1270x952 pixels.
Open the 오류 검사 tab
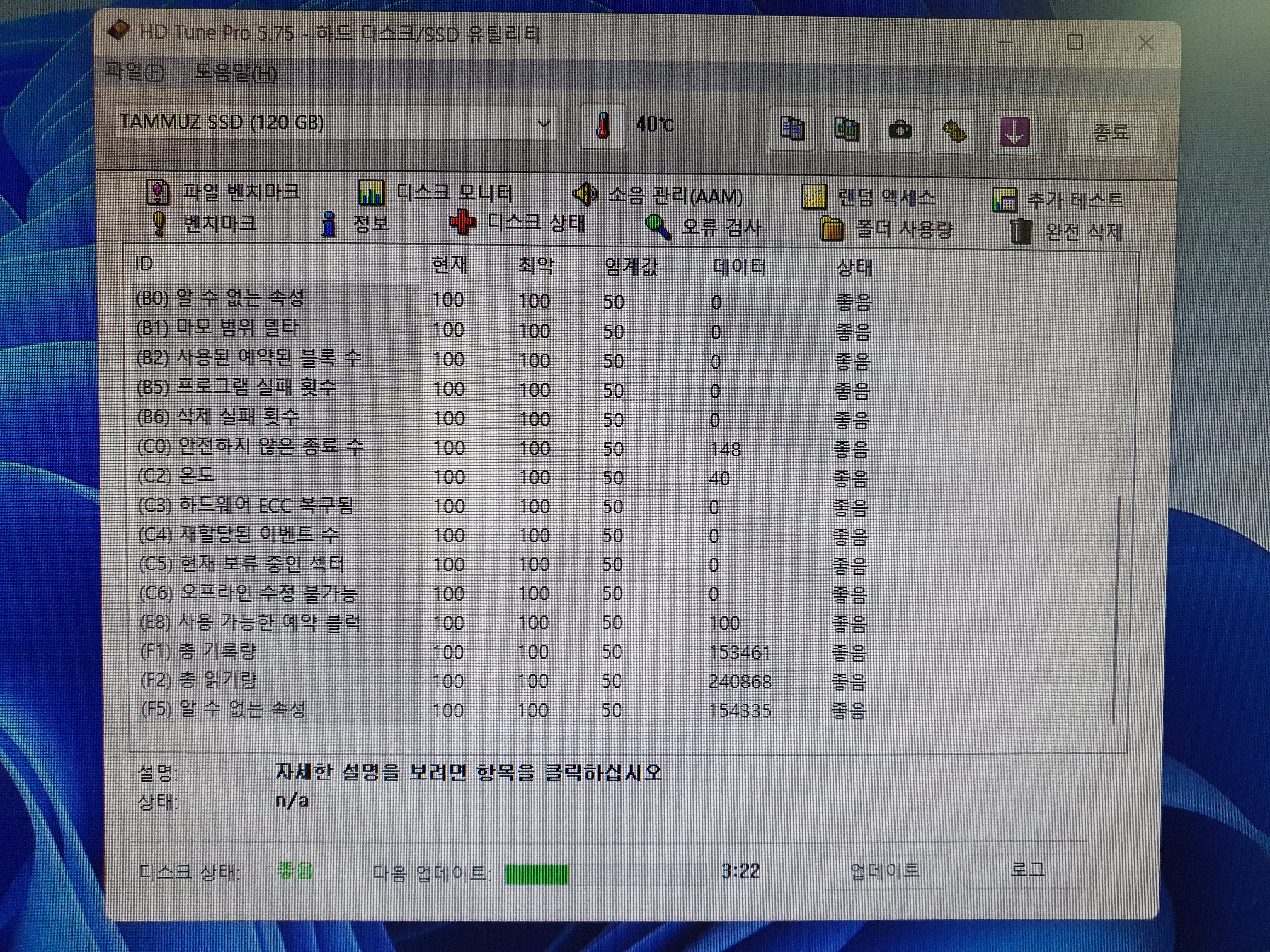(x=705, y=228)
